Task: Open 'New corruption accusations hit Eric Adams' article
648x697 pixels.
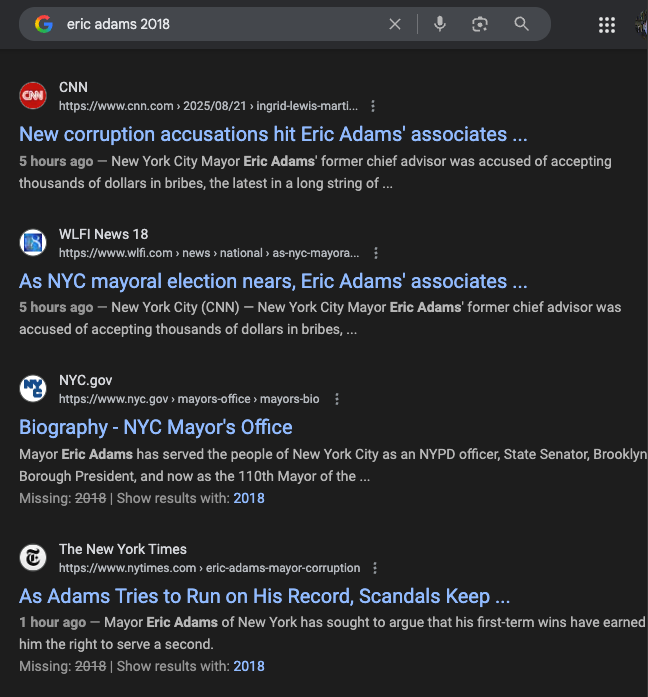Action: 273,134
